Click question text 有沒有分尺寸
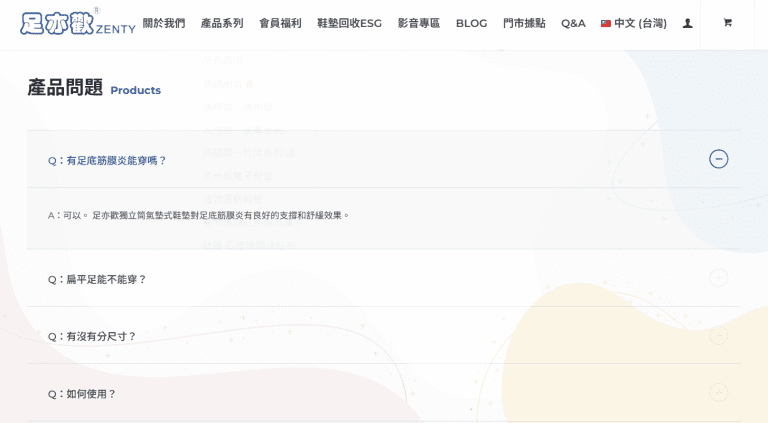This screenshot has width=768, height=423. tap(92, 337)
